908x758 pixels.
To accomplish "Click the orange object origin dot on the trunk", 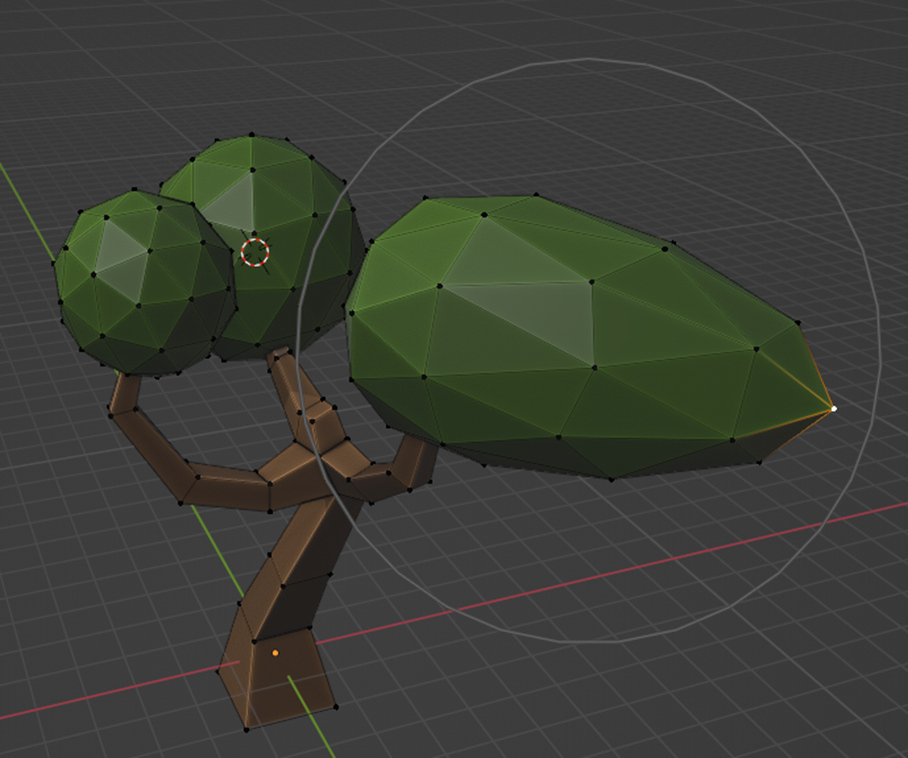I will click(275, 653).
